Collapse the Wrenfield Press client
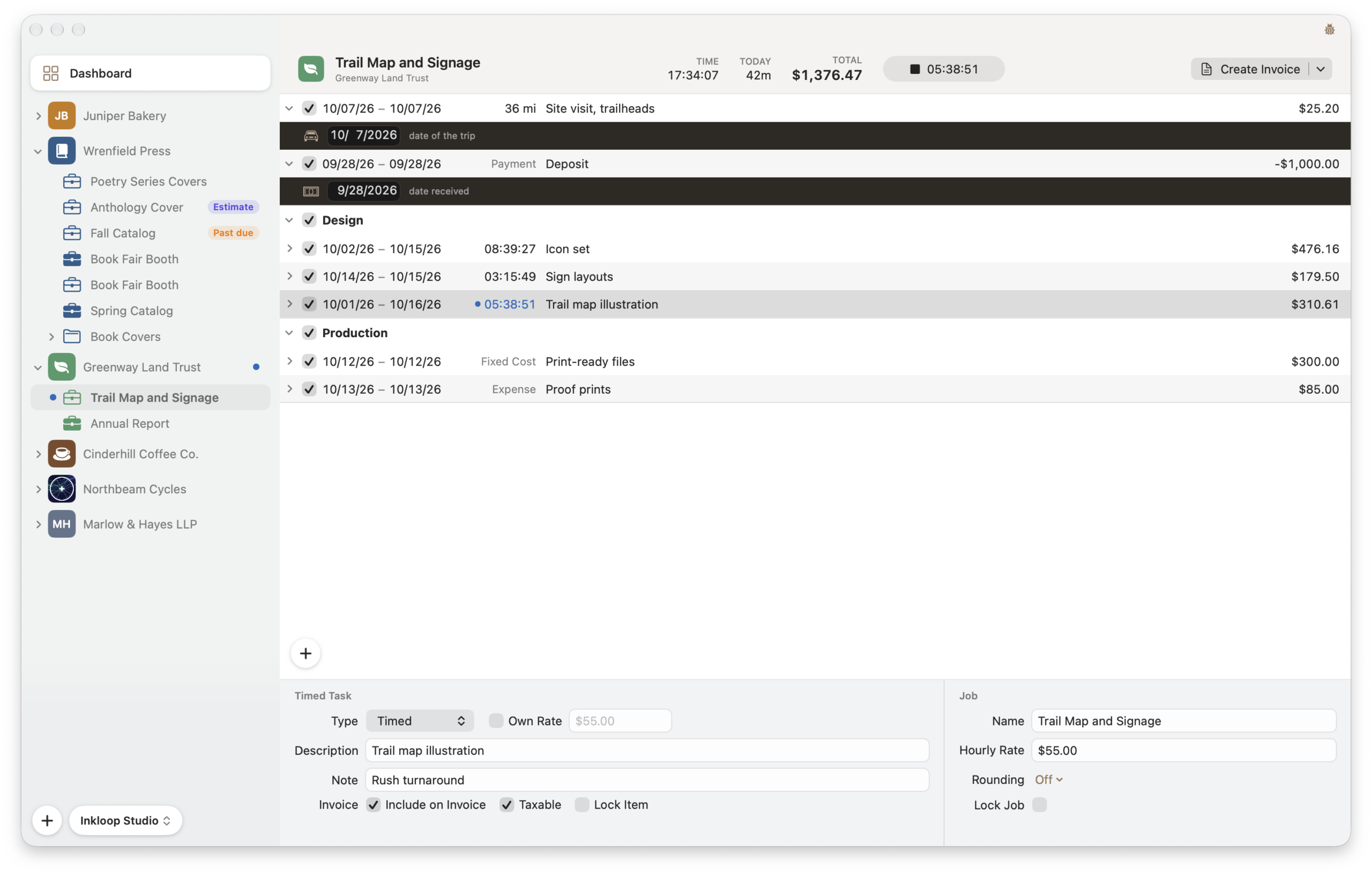 pos(38,151)
